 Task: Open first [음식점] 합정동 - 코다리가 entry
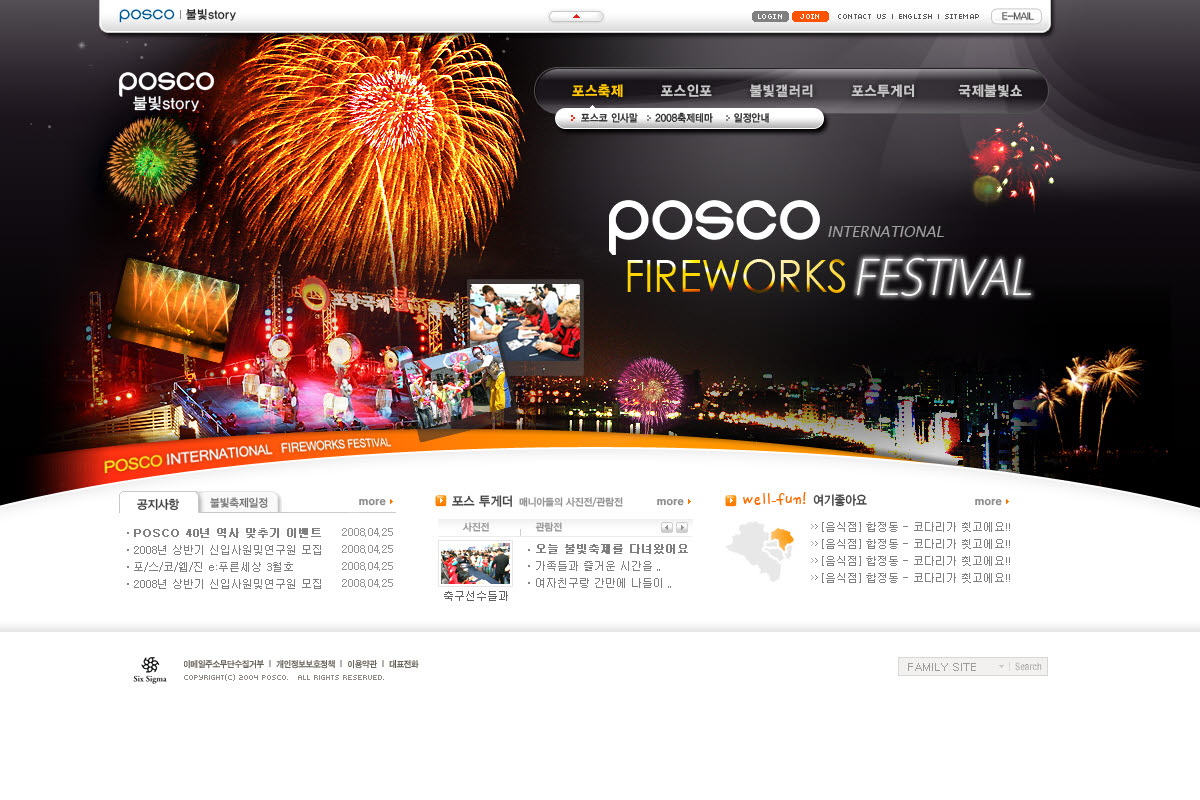coord(911,527)
